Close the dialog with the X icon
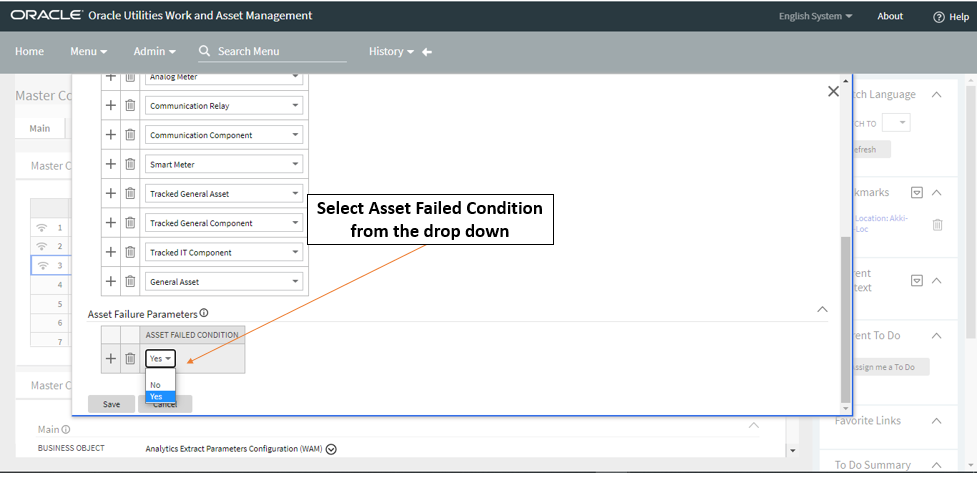The height and width of the screenshot is (478, 979). [833, 92]
